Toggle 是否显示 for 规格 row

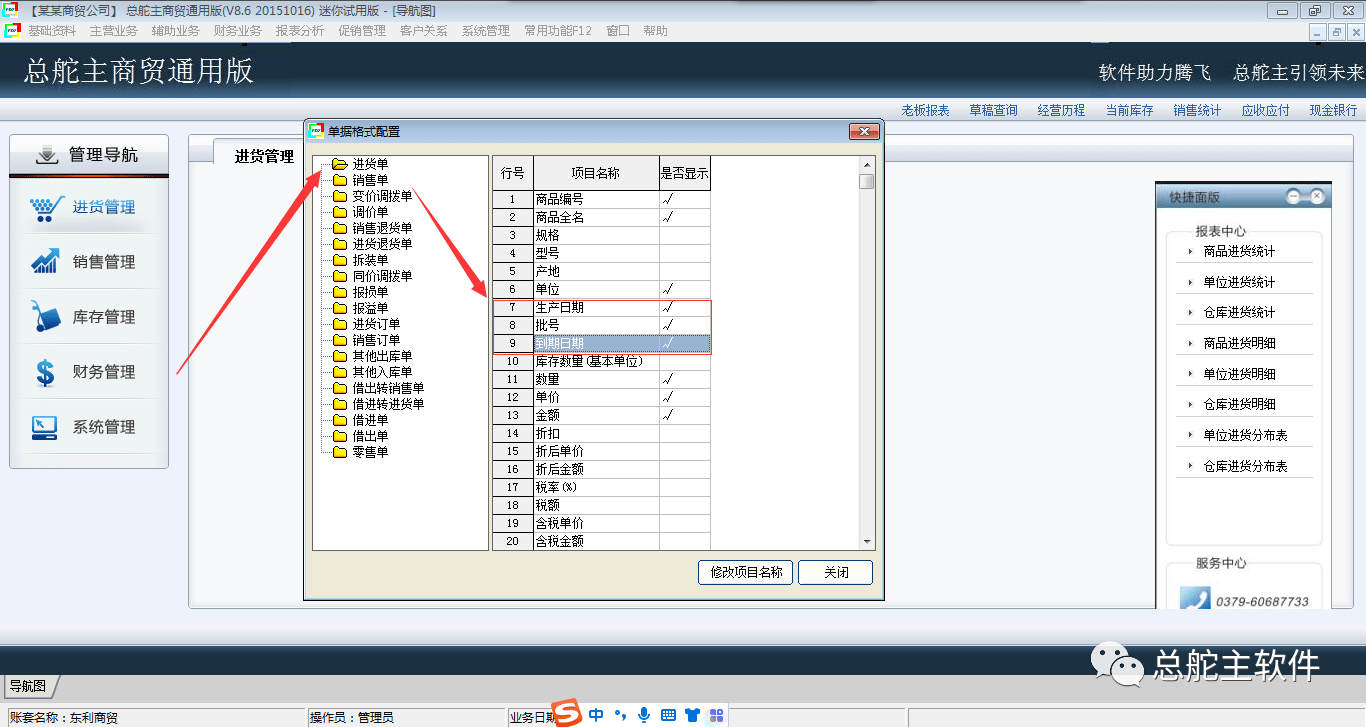(x=685, y=235)
